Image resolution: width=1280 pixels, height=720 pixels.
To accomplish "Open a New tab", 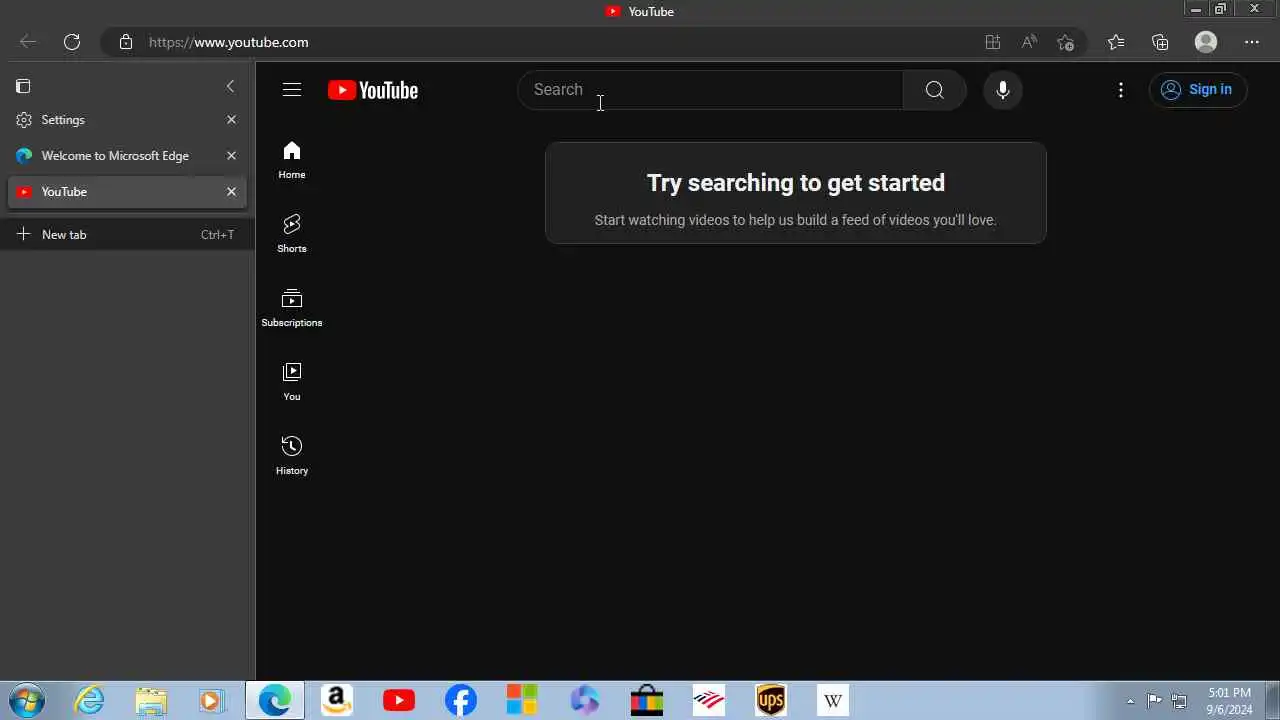I will point(127,234).
